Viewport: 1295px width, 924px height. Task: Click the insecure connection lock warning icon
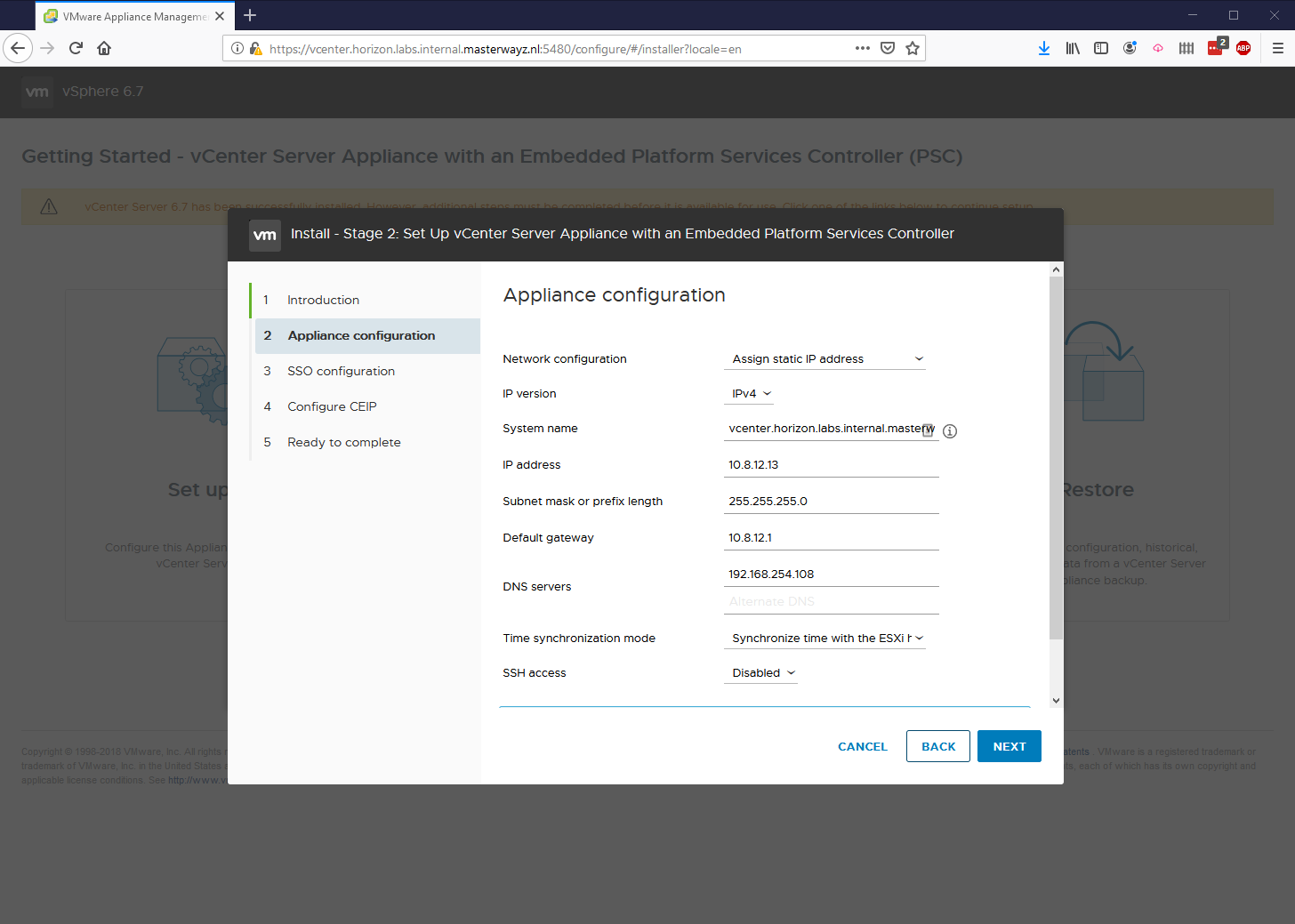(x=255, y=49)
